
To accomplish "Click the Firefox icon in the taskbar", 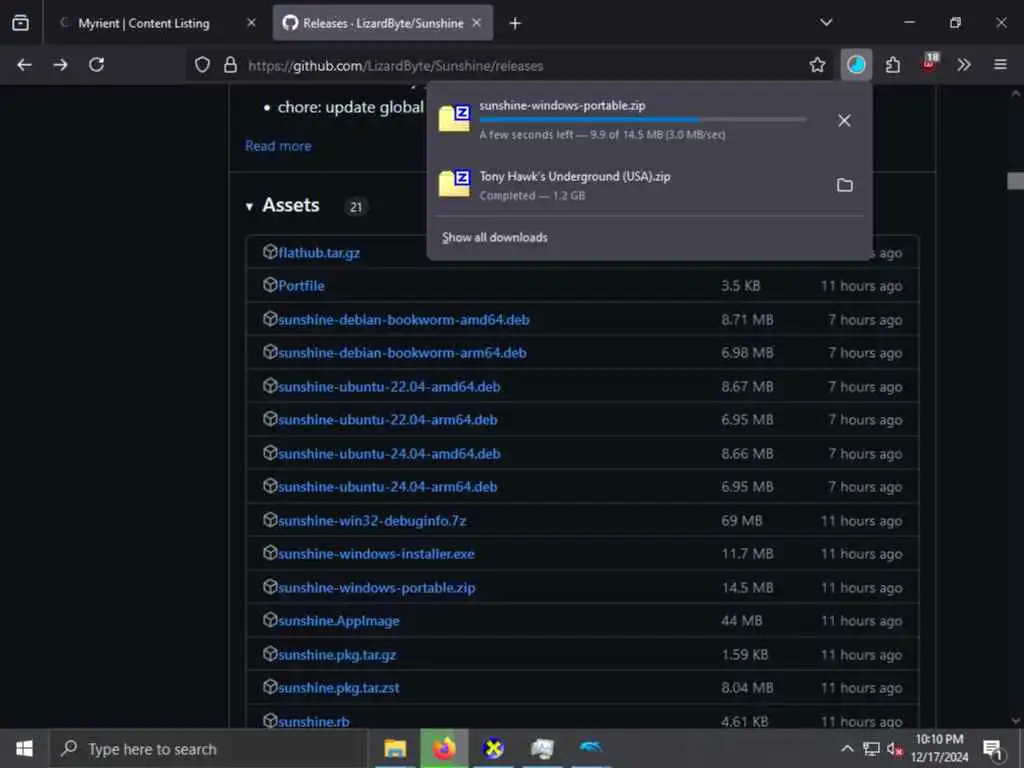I will 444,748.
